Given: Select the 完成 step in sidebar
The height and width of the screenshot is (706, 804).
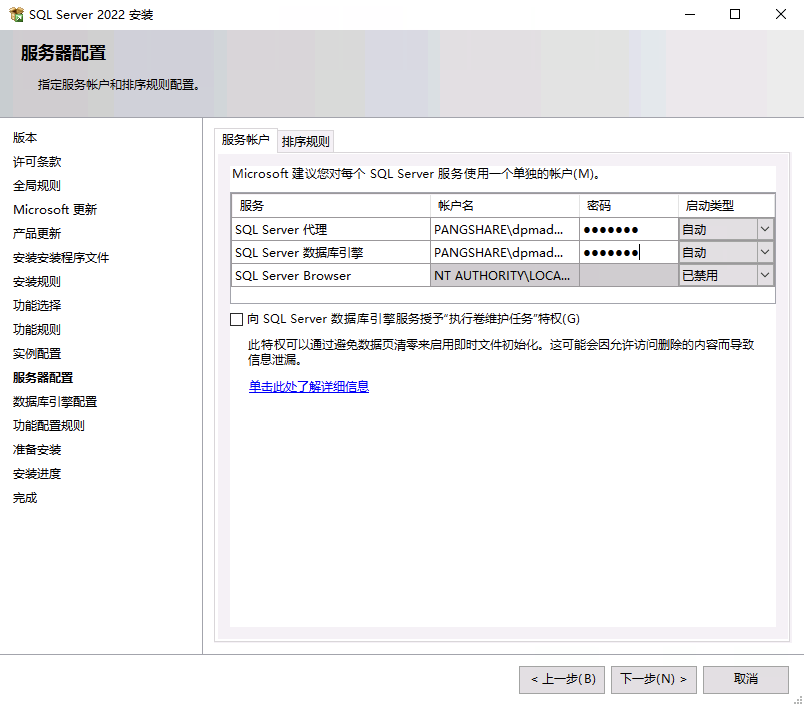Looking at the screenshot, I should coord(25,497).
